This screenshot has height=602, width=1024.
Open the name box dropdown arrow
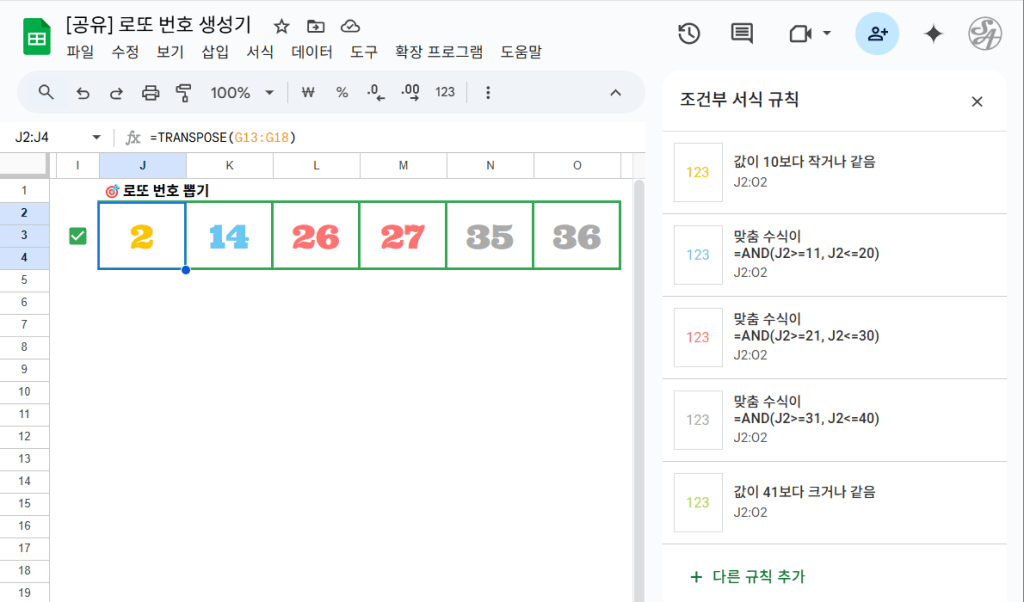click(96, 137)
